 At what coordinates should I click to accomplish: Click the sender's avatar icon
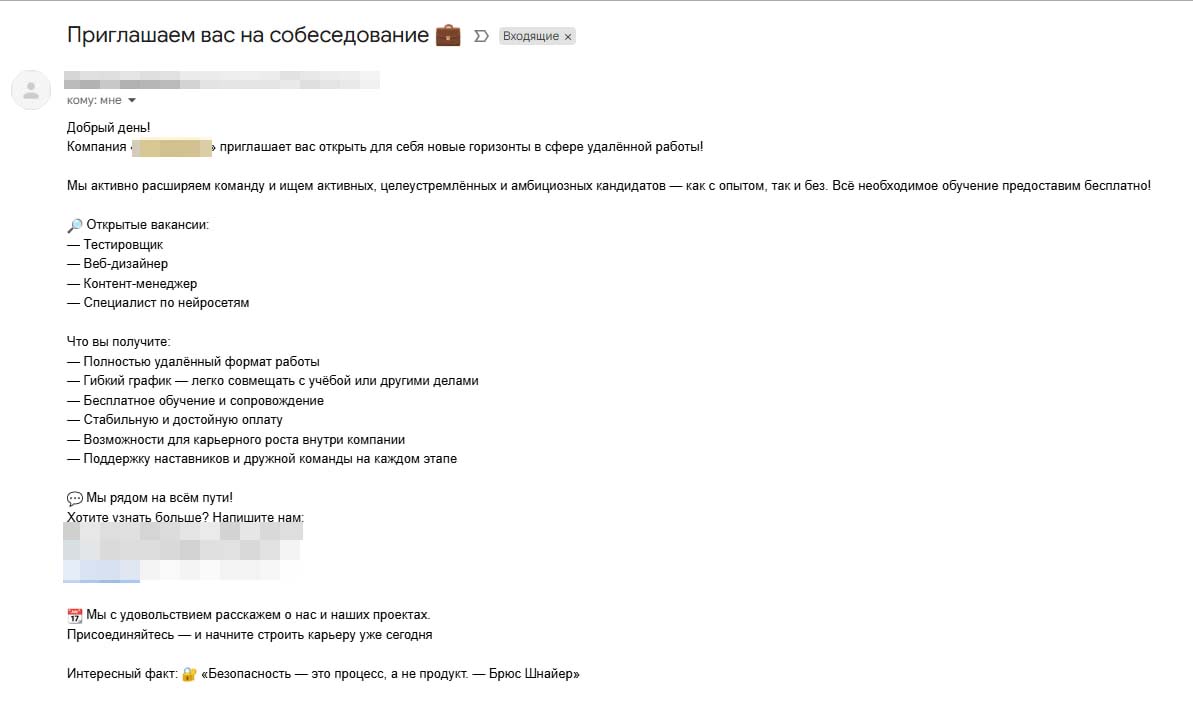coord(31,90)
